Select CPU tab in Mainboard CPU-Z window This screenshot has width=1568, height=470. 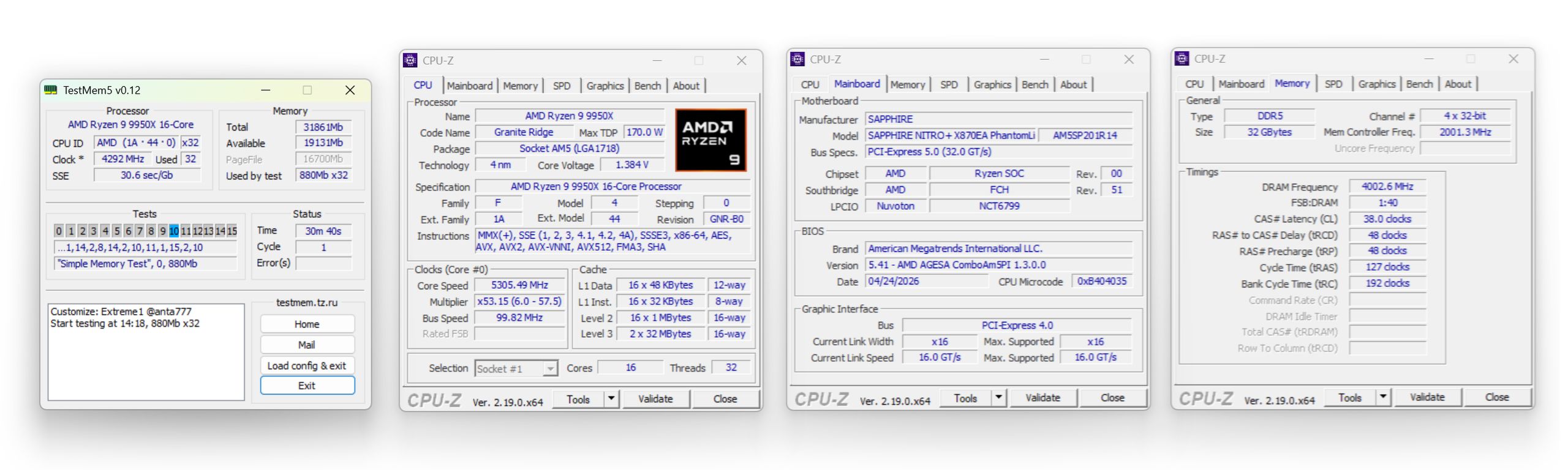point(810,84)
